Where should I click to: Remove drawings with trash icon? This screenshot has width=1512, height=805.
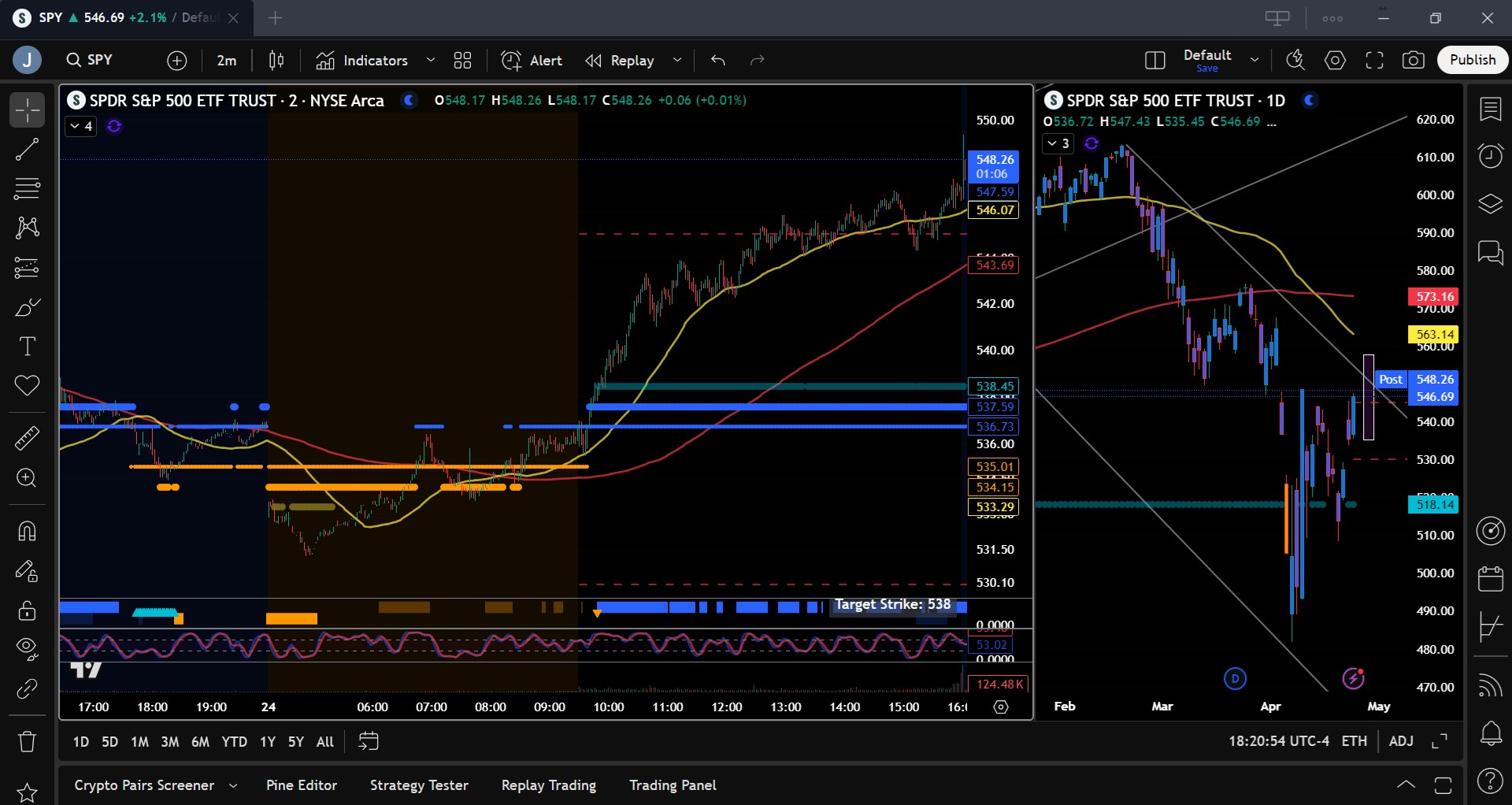(x=27, y=741)
